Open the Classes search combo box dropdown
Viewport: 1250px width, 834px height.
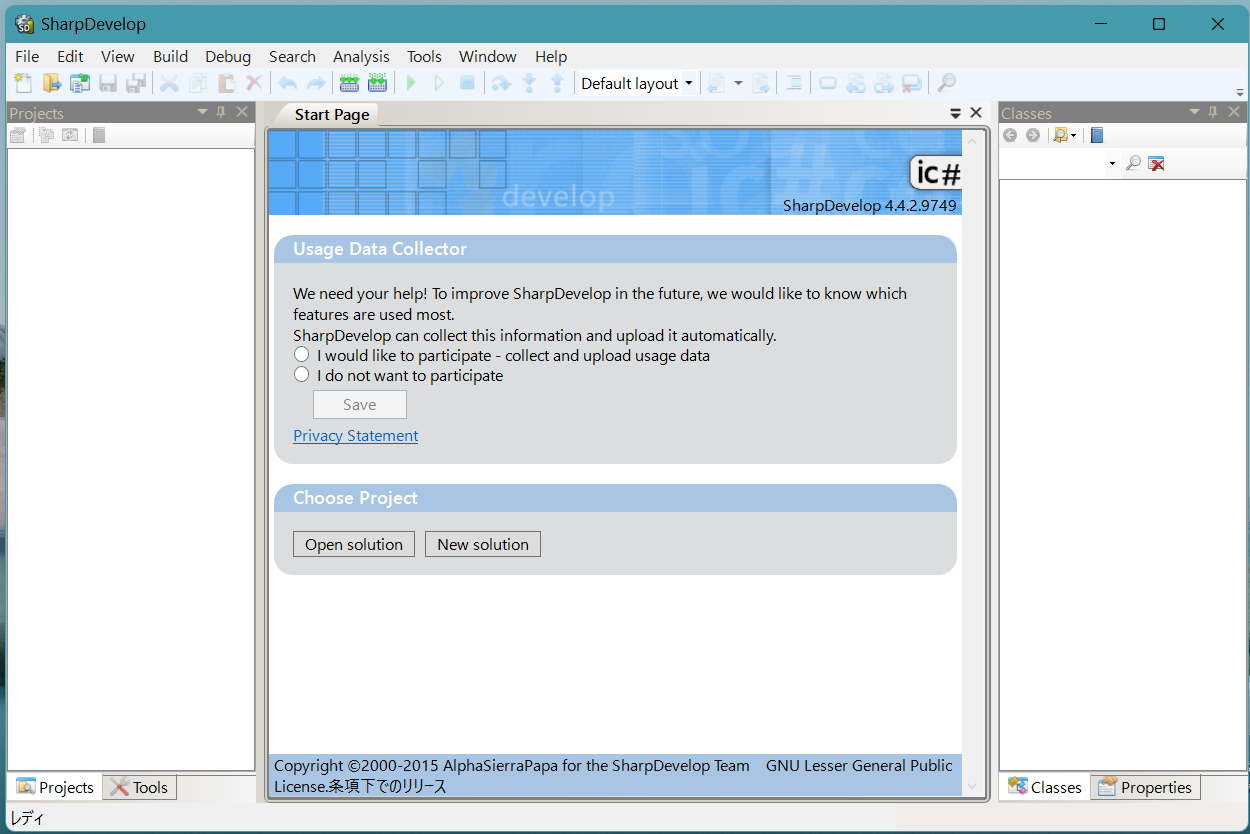(1112, 163)
